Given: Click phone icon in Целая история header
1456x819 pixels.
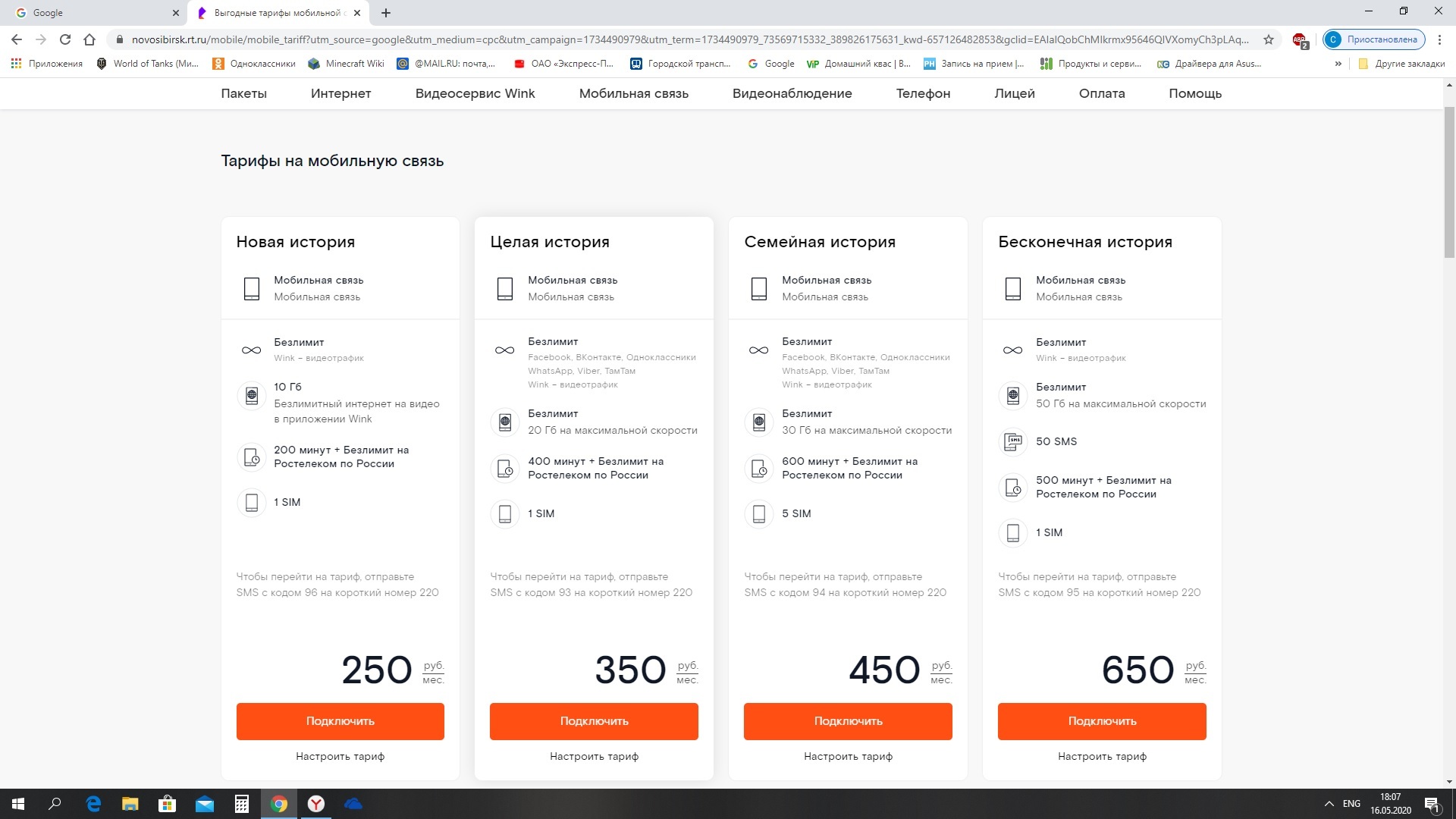Looking at the screenshot, I should pyautogui.click(x=505, y=289).
